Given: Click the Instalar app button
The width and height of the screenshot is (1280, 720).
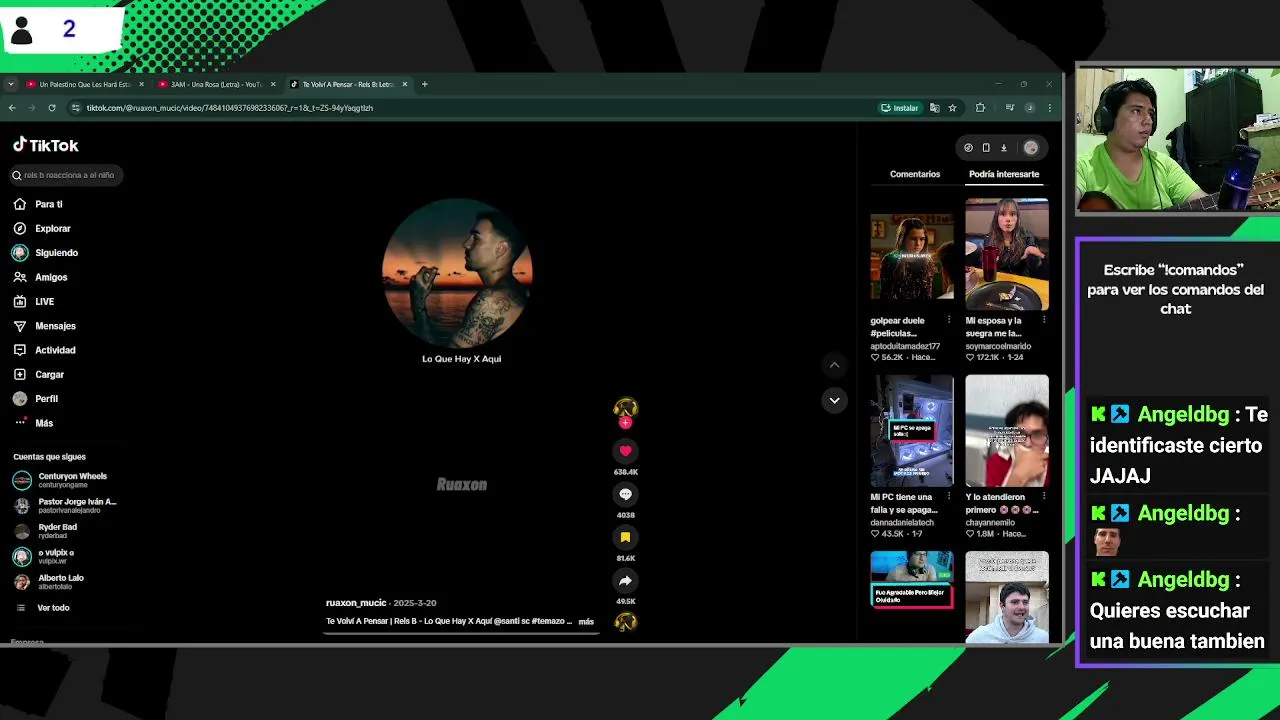Looking at the screenshot, I should [900, 108].
